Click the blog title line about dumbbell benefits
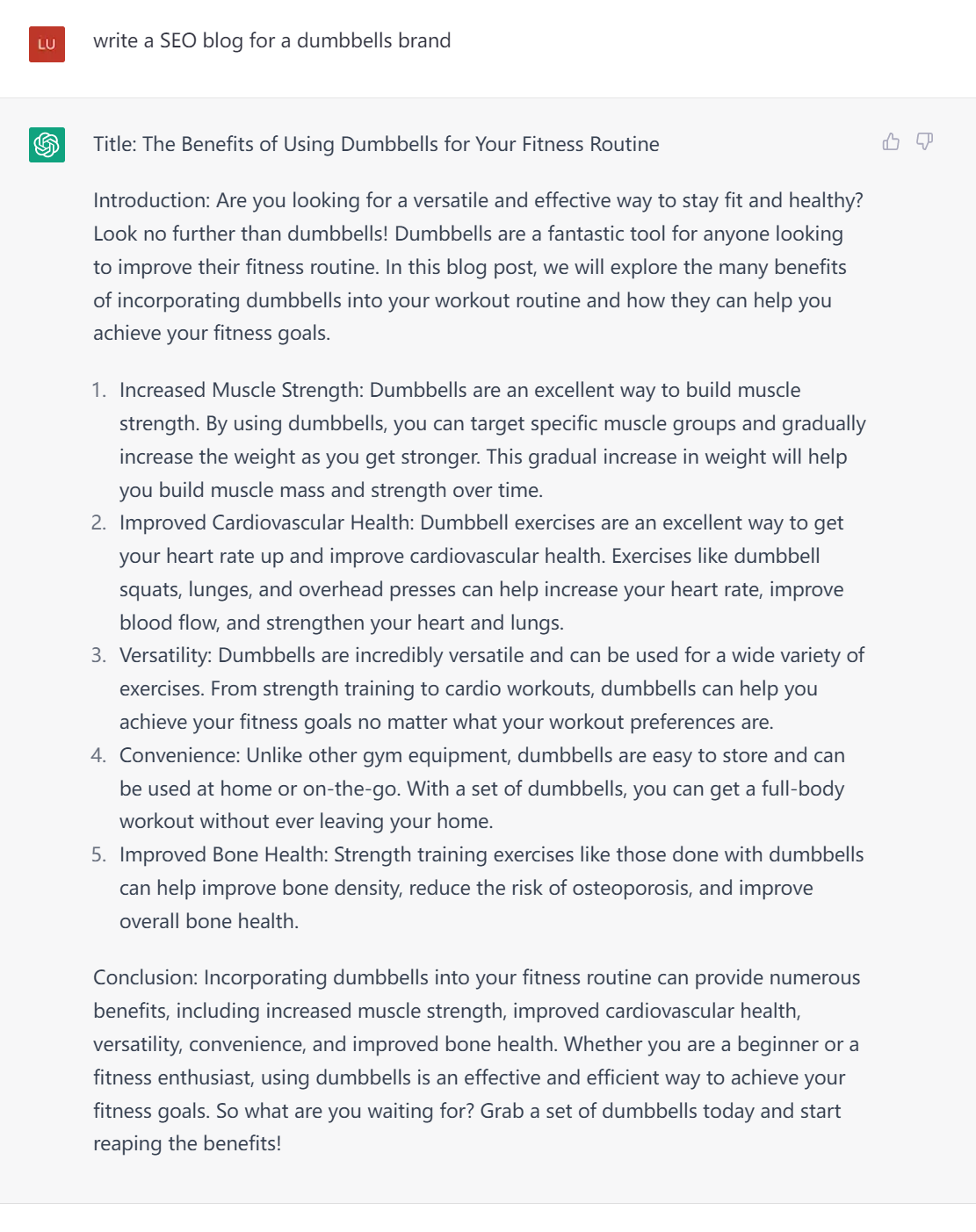Viewport: 976px width, 1232px height. point(376,145)
